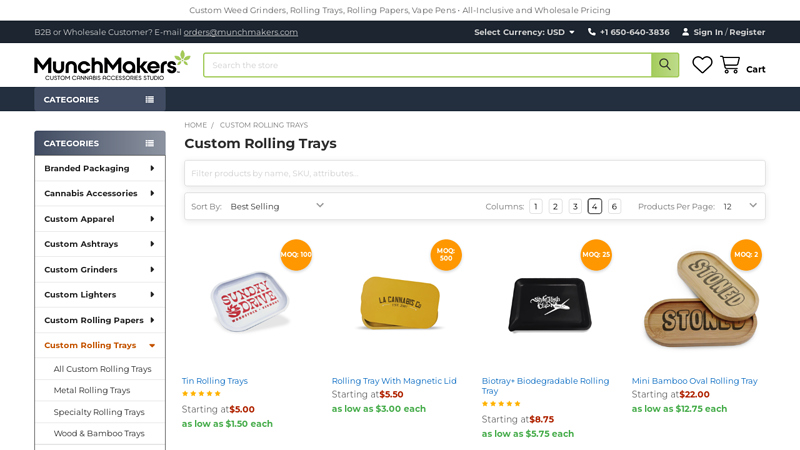
Task: Click the navy bar Categories list icon
Action: pos(150,100)
